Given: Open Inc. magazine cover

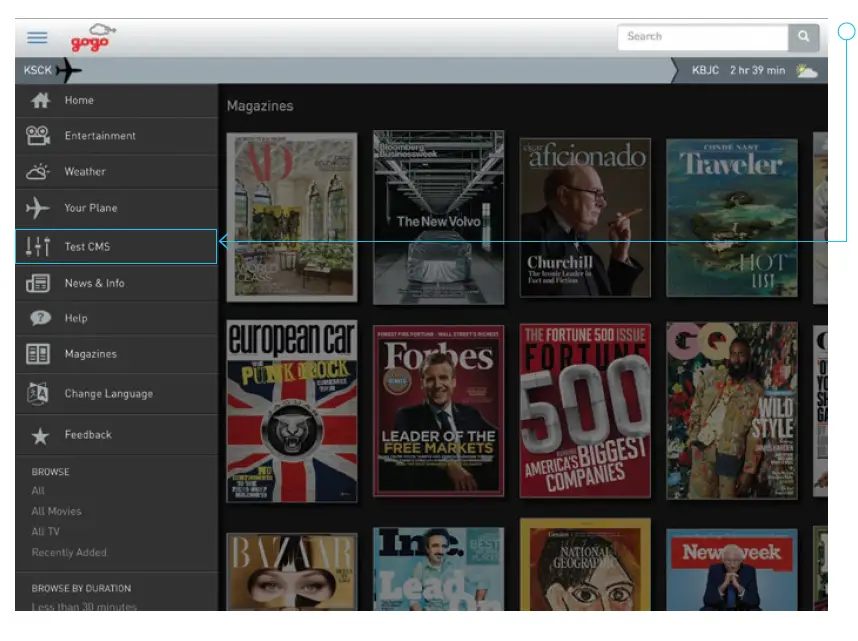Looking at the screenshot, I should (438, 569).
